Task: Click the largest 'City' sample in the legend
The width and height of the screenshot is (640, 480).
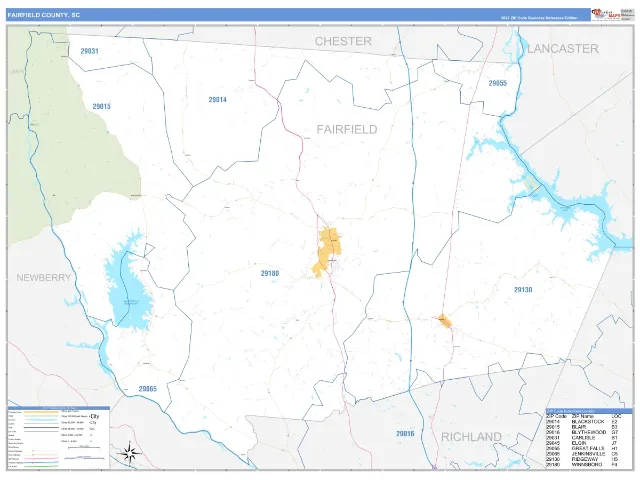Action: coord(95,416)
